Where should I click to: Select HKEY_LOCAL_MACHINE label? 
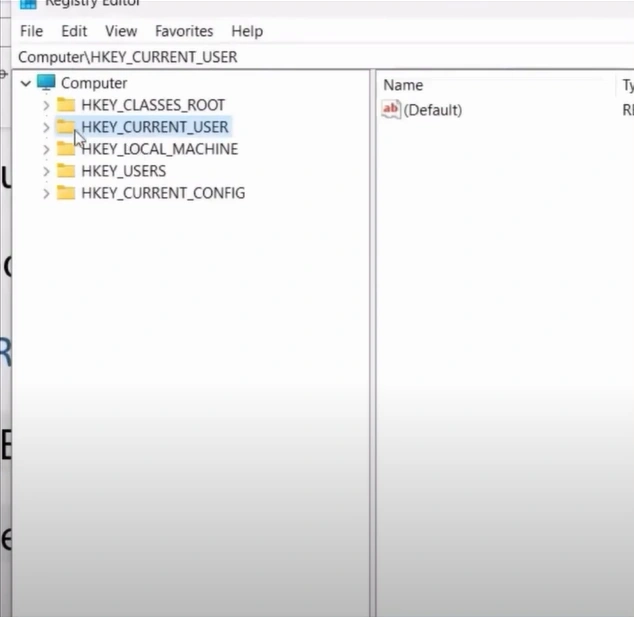pos(160,149)
